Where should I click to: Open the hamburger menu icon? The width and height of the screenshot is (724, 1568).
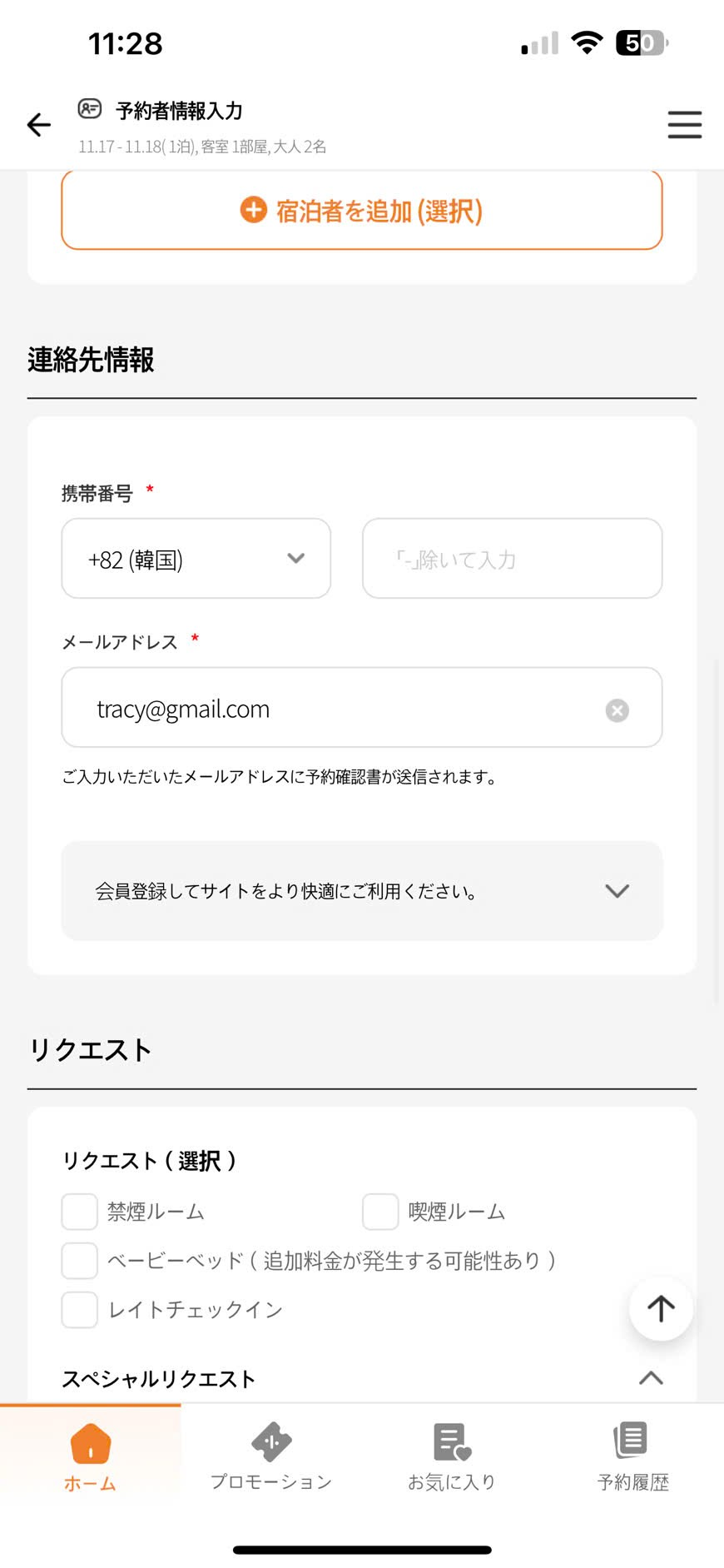click(684, 125)
